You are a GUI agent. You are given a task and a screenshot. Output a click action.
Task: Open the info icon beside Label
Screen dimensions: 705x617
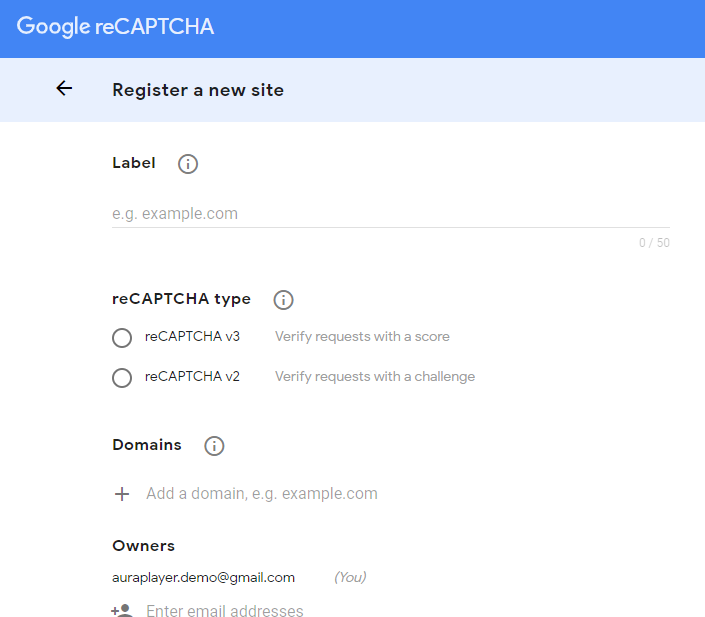[x=188, y=164]
